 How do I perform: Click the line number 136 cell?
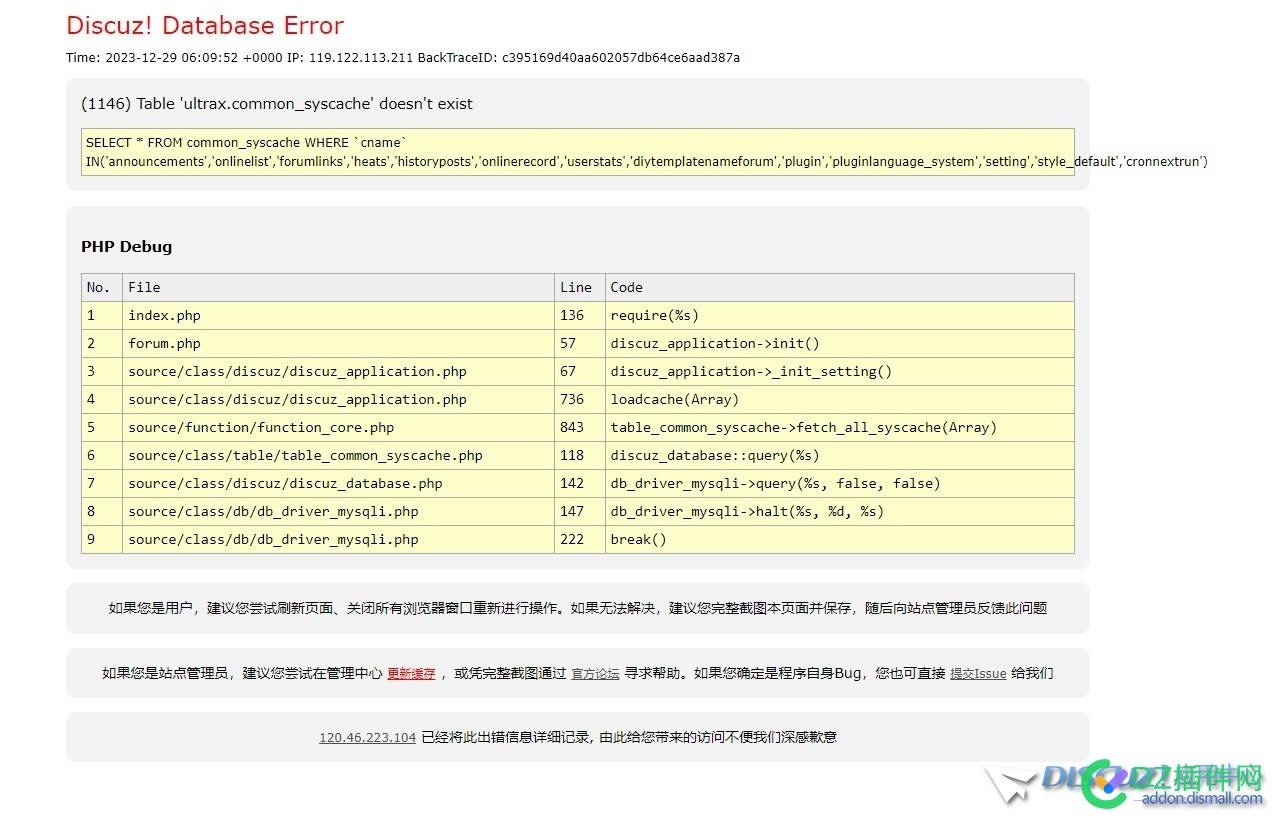tap(579, 315)
